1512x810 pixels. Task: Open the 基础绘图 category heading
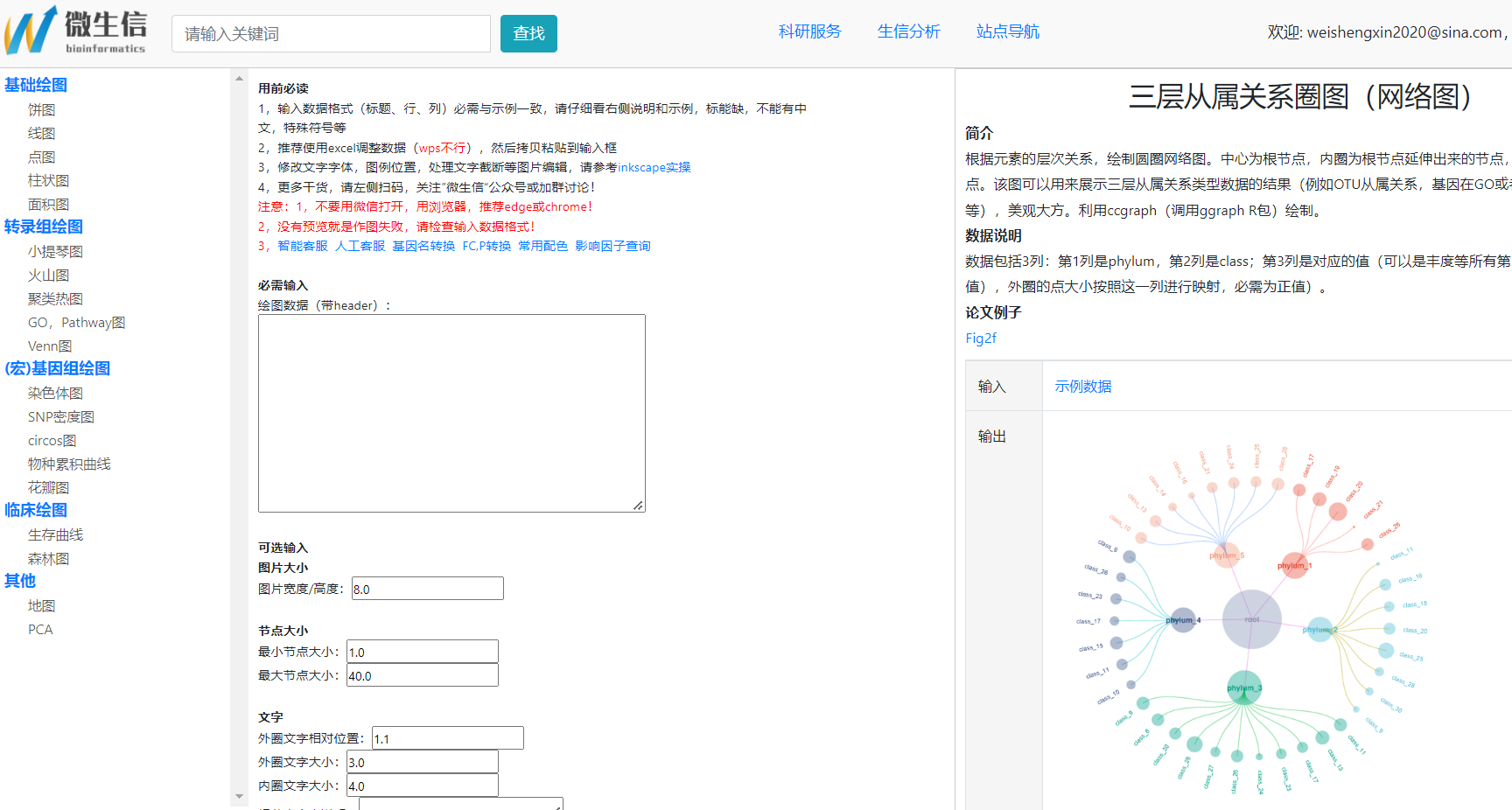point(36,85)
